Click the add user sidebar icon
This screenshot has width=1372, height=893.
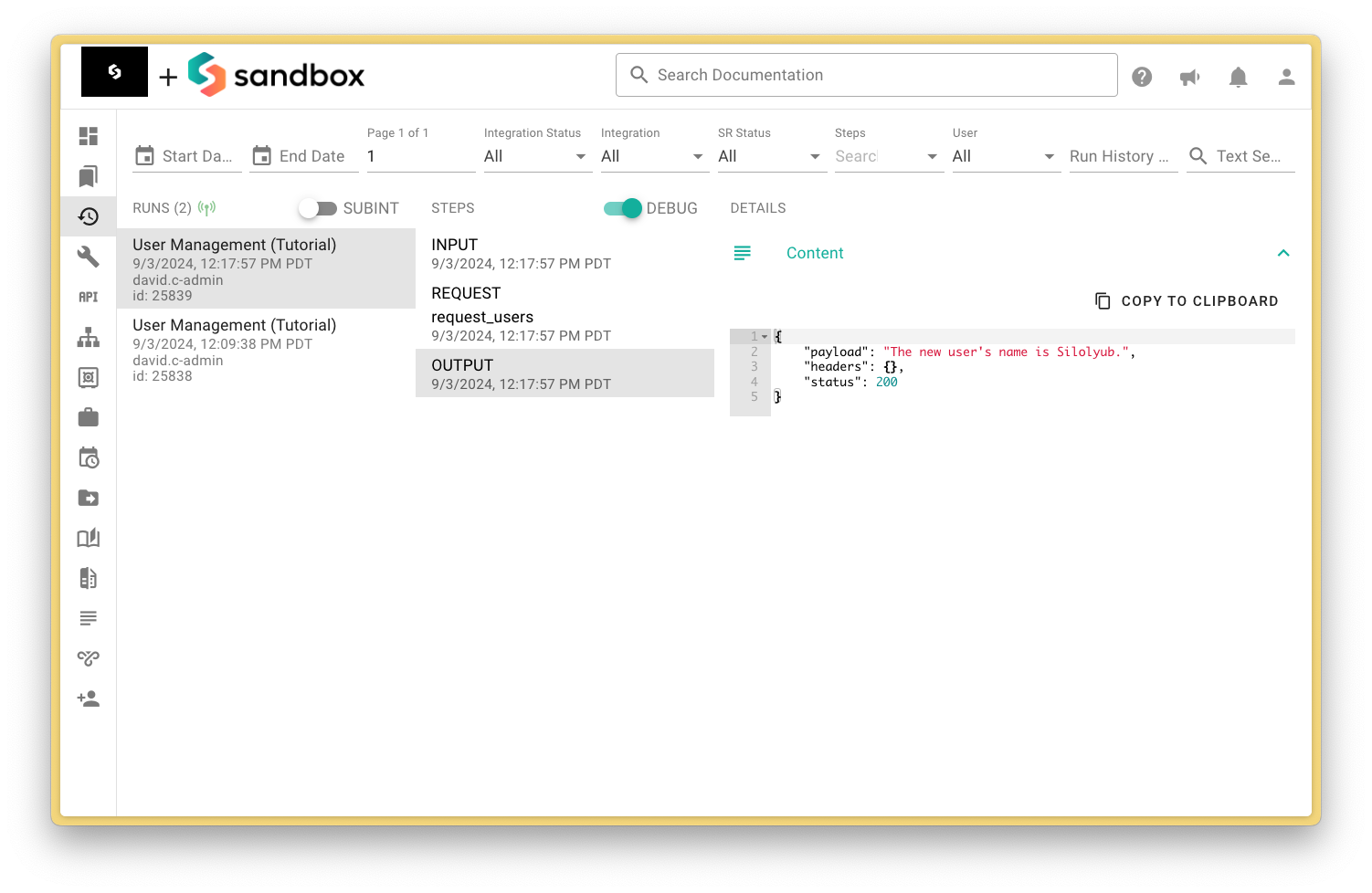pyautogui.click(x=89, y=699)
